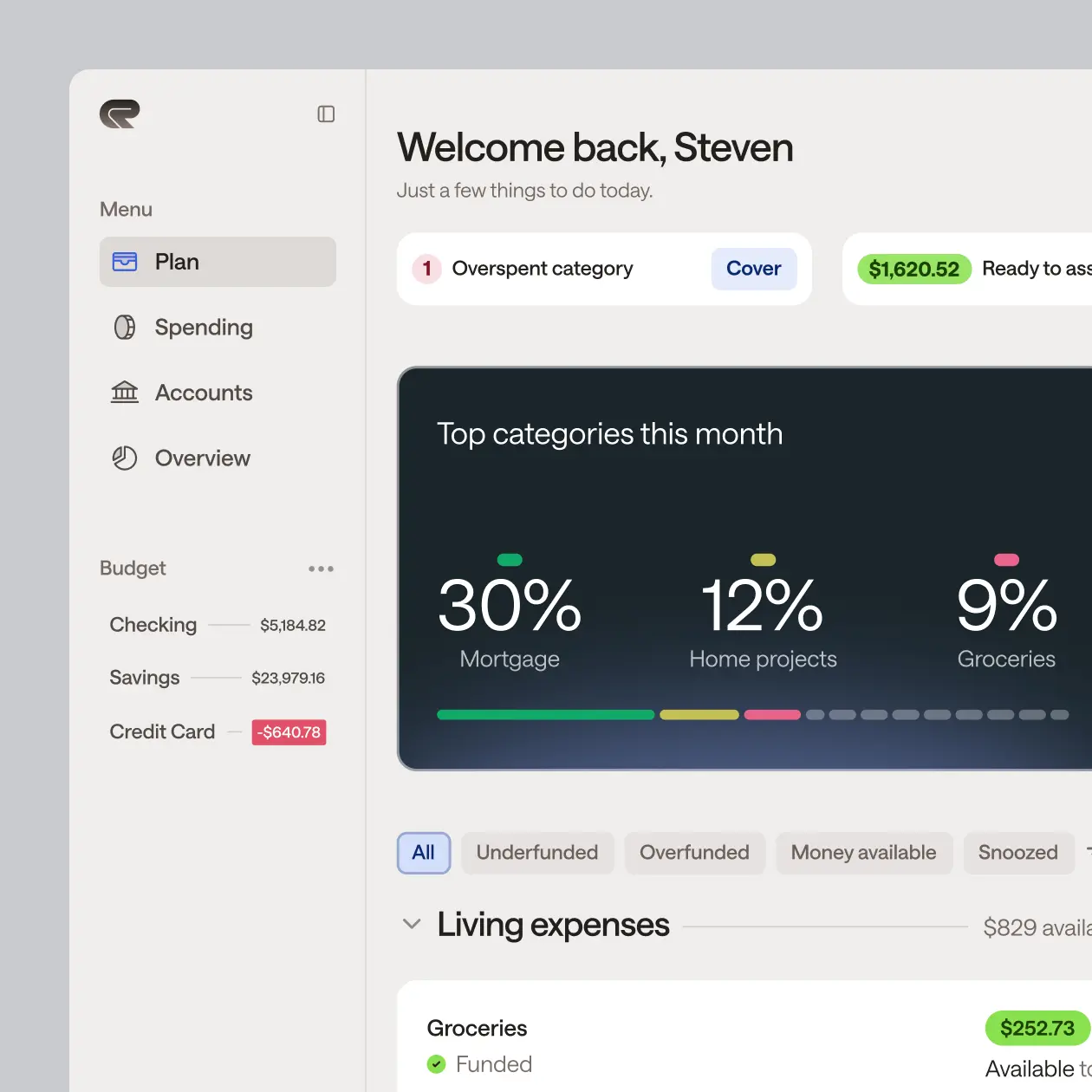The height and width of the screenshot is (1092, 1092).
Task: Filter by Underfunded categories
Action: pos(537,853)
